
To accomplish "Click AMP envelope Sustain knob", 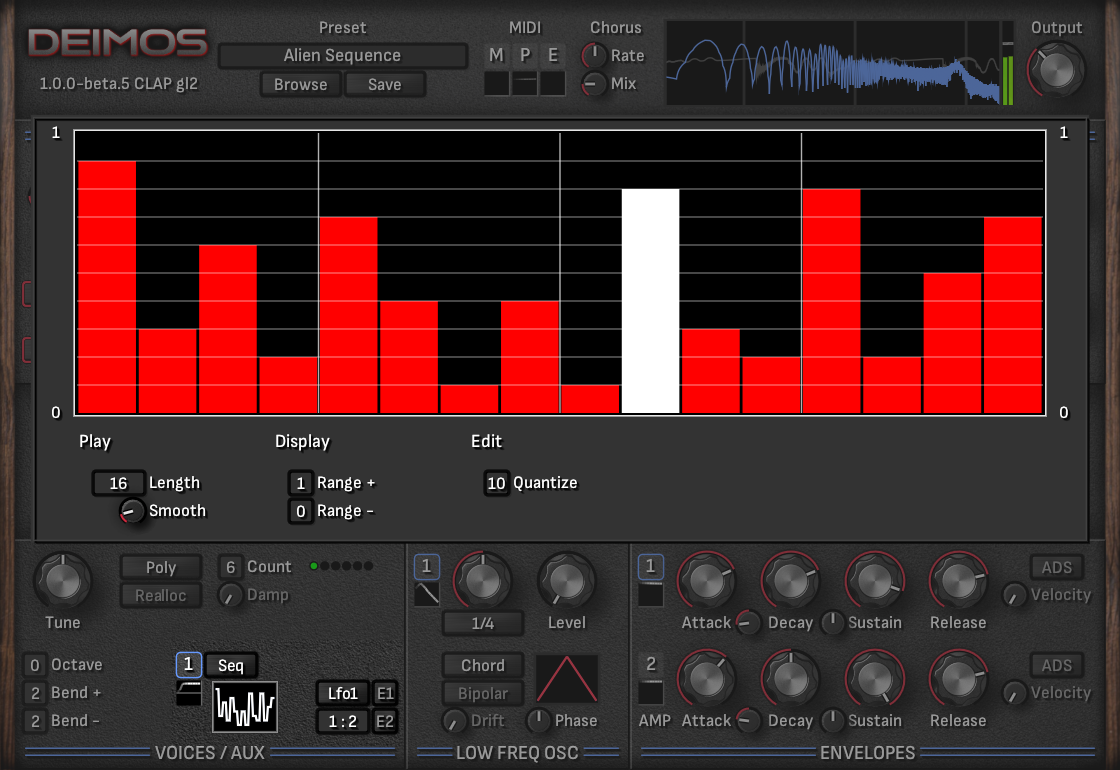I will click(875, 679).
